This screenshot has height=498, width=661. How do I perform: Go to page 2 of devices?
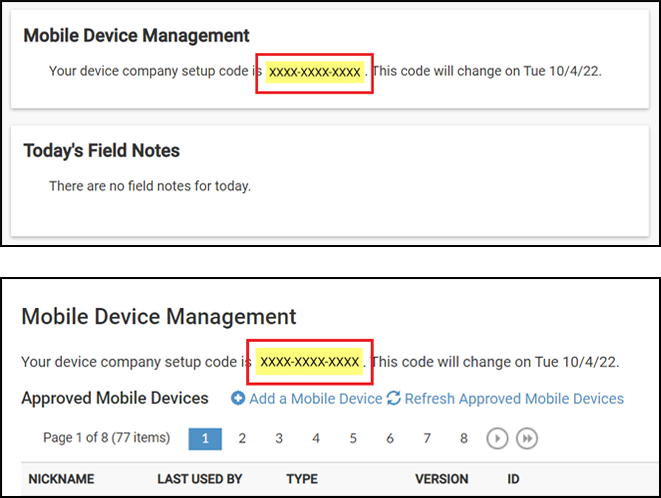[242, 439]
